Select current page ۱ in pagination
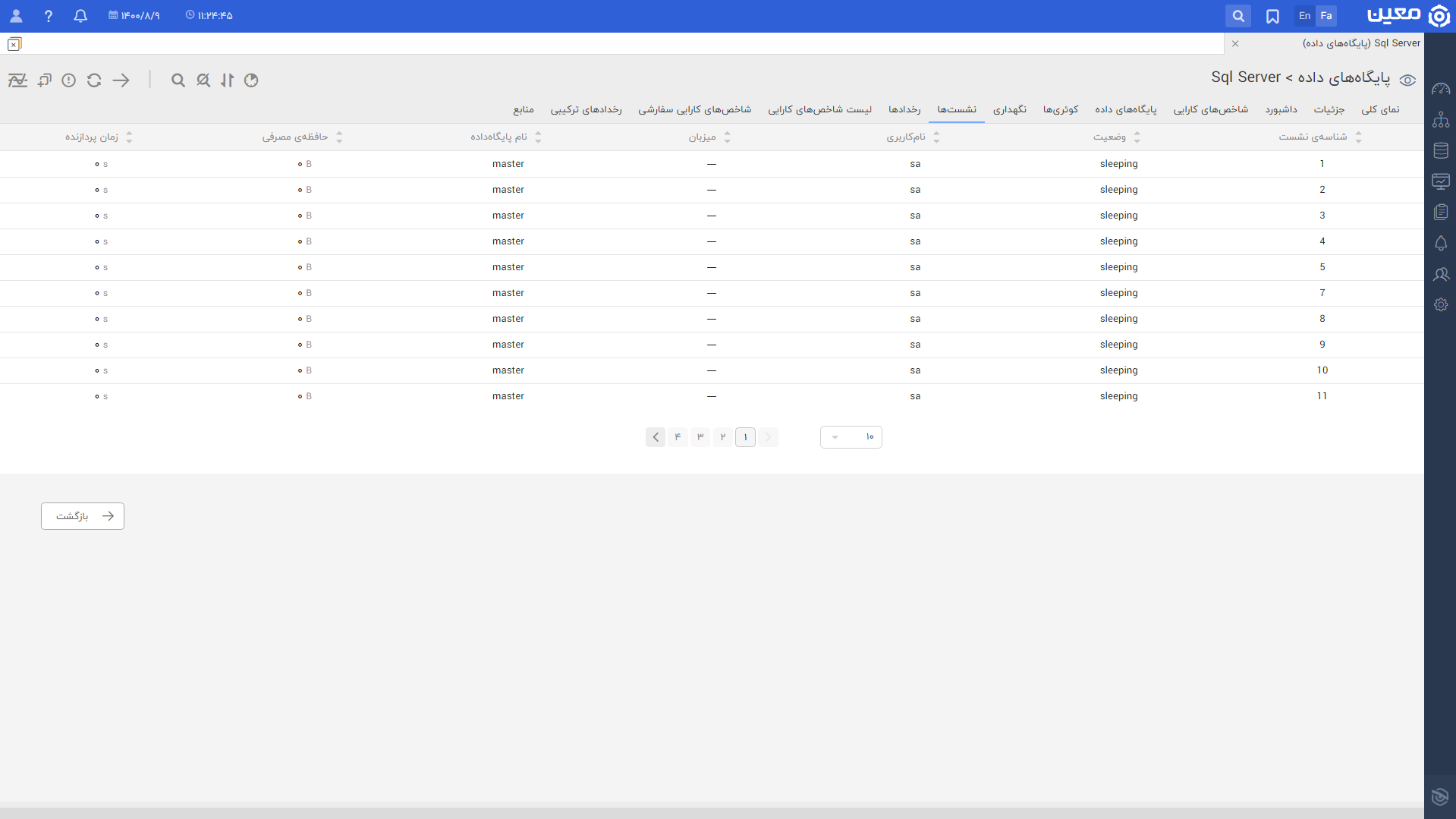Screen dimensions: 1456x819 (746, 437)
